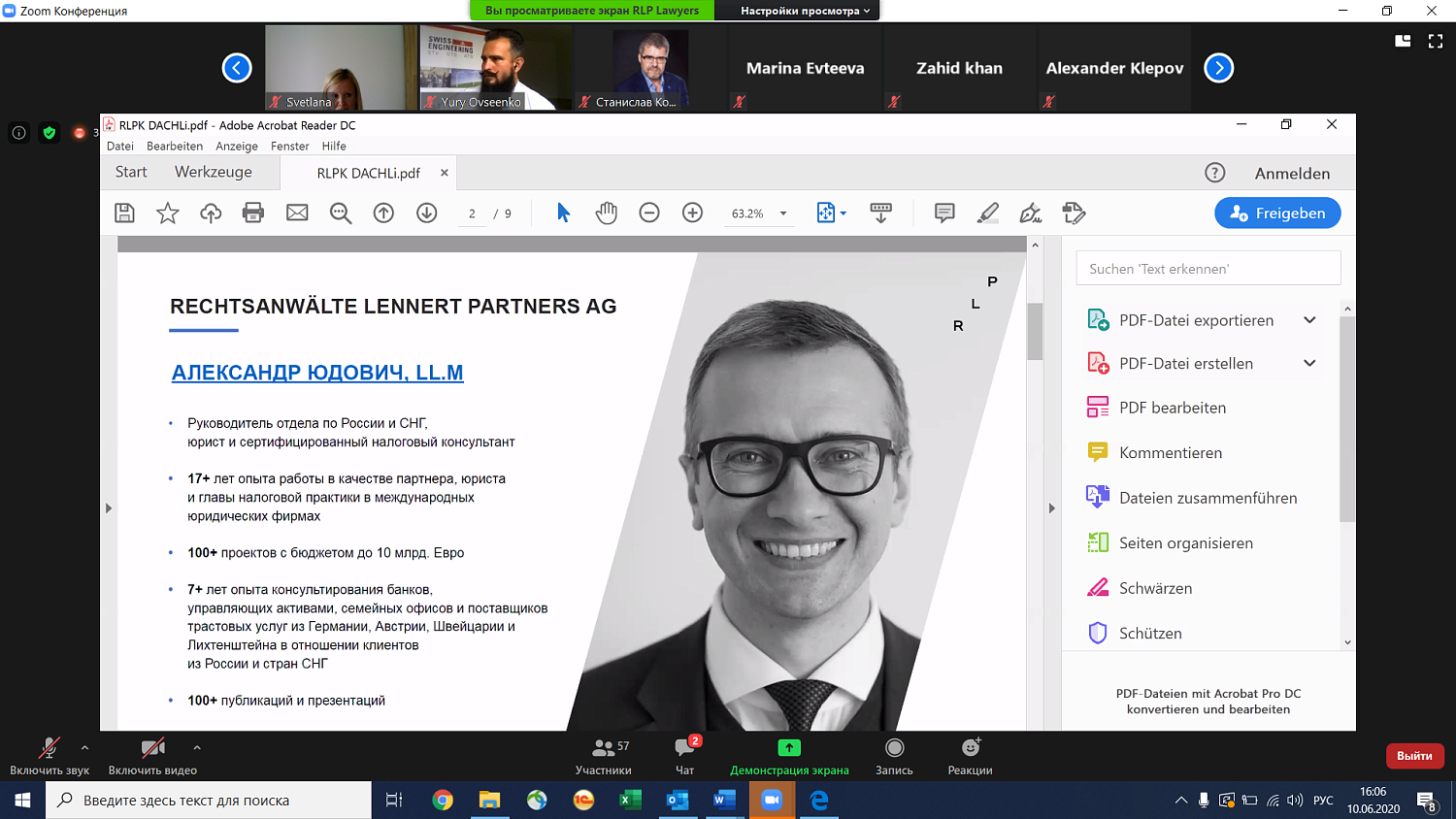Add a comment with the speech bubble icon

(x=944, y=213)
